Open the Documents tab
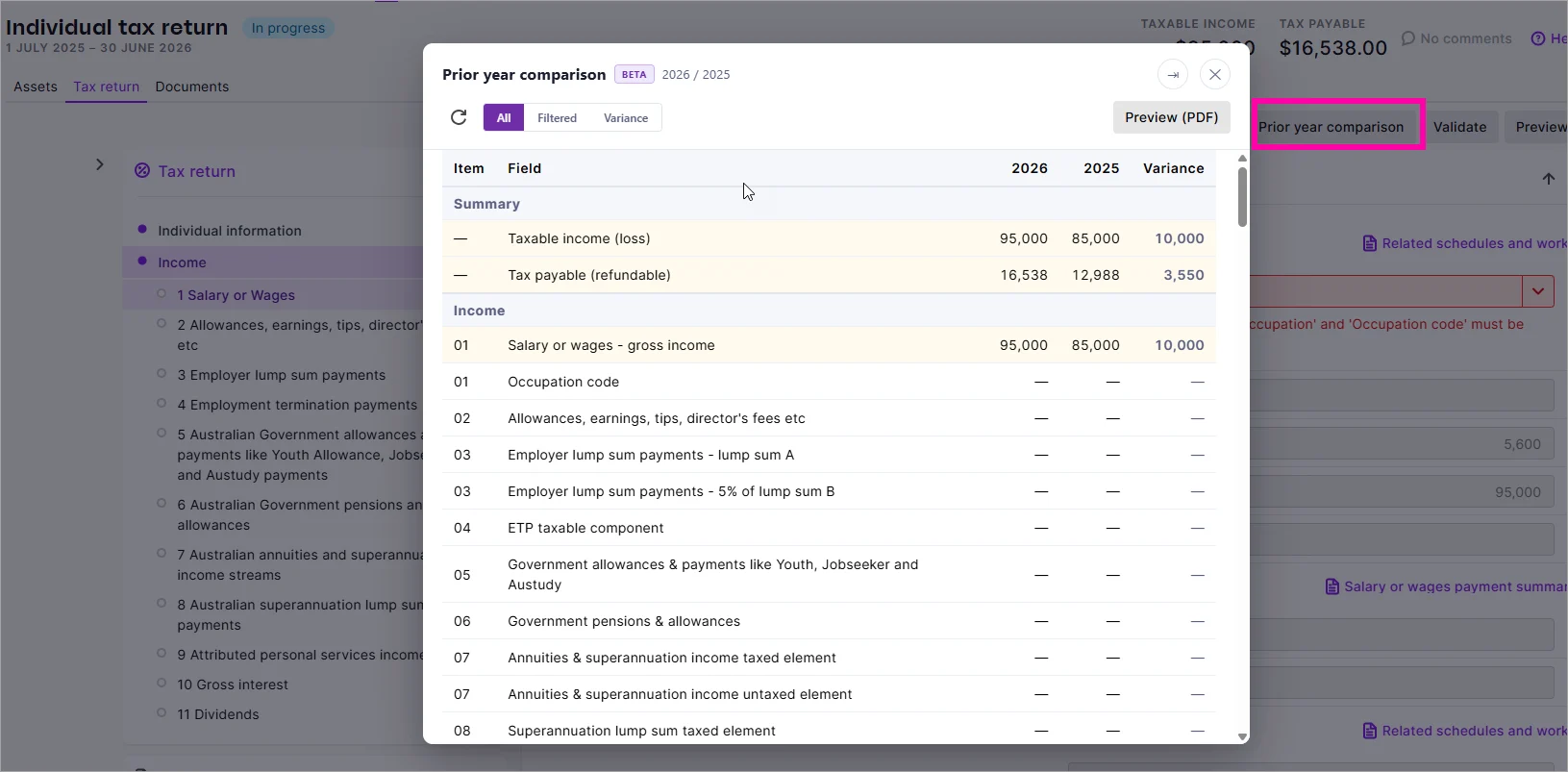 [x=192, y=87]
